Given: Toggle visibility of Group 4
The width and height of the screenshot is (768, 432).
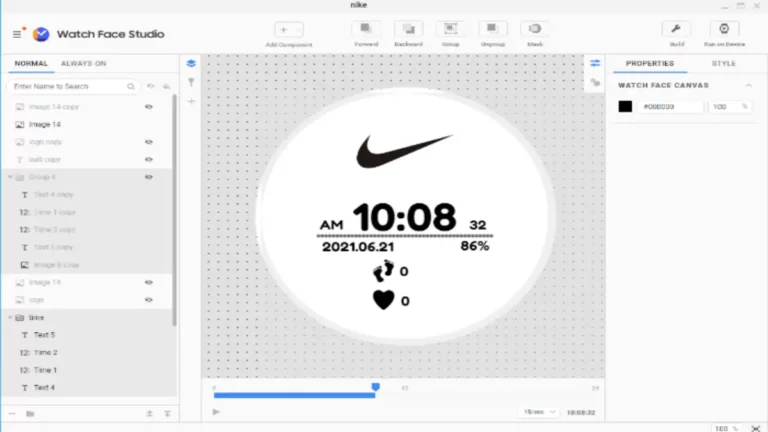Looking at the screenshot, I should pos(148,177).
